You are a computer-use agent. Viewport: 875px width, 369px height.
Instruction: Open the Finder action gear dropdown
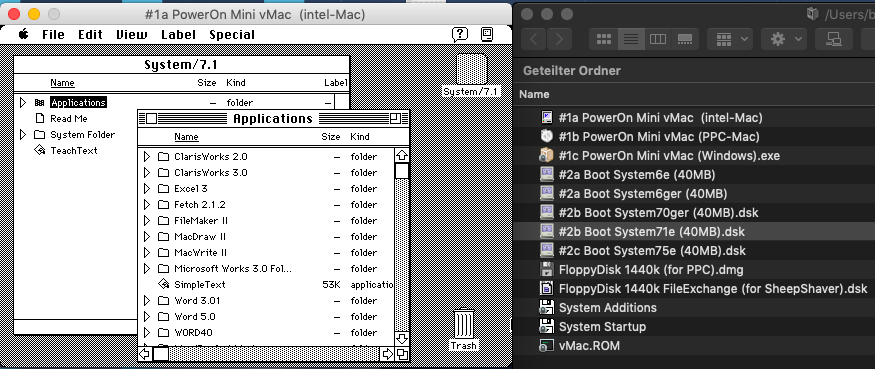(784, 39)
